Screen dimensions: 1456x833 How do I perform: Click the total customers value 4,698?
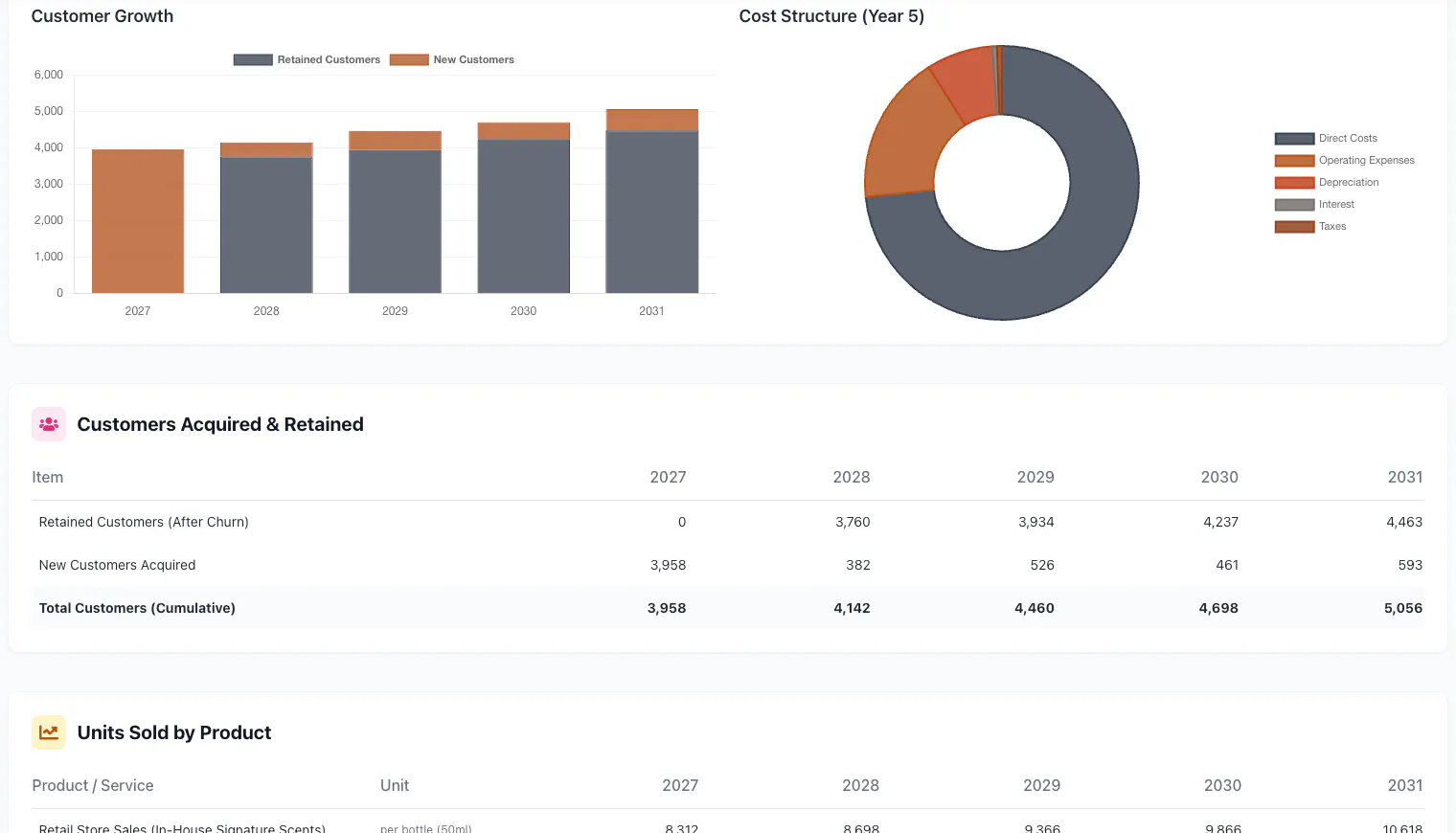coord(1218,608)
